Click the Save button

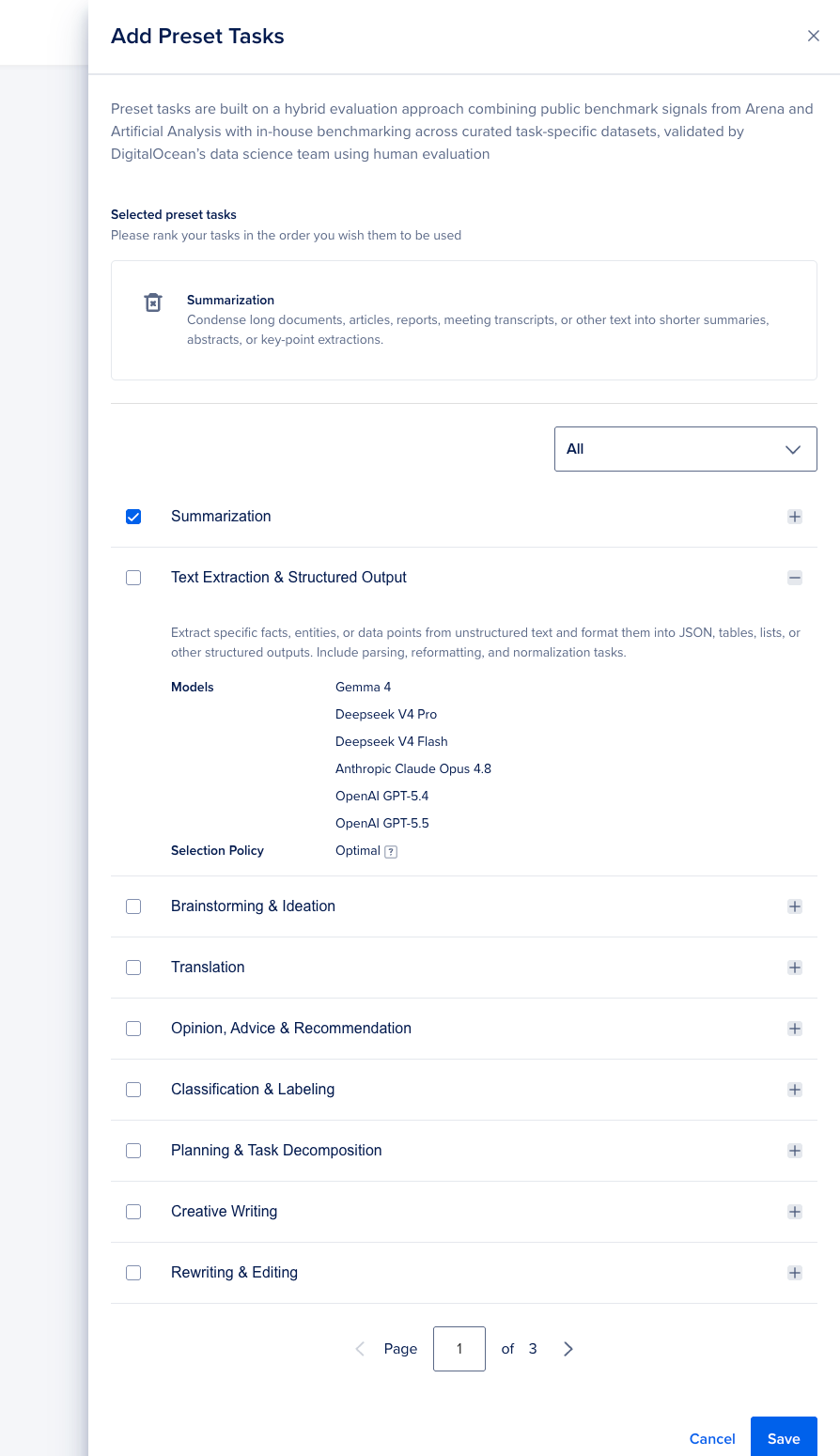784,1438
